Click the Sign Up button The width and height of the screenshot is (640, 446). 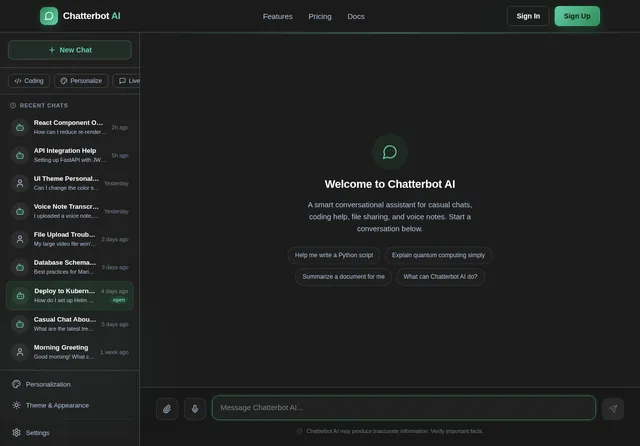(577, 16)
